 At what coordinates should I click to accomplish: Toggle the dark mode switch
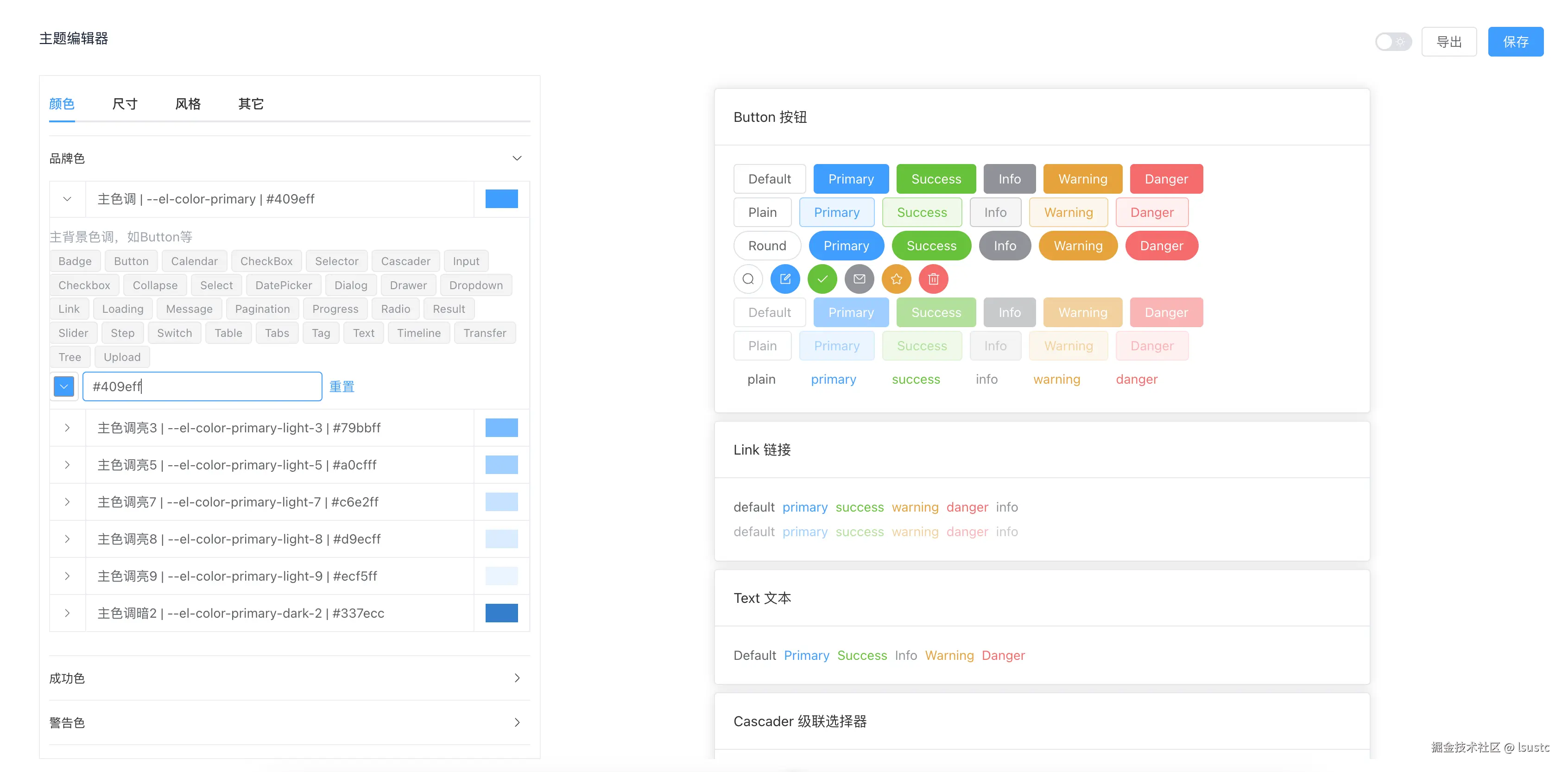pyautogui.click(x=1393, y=42)
